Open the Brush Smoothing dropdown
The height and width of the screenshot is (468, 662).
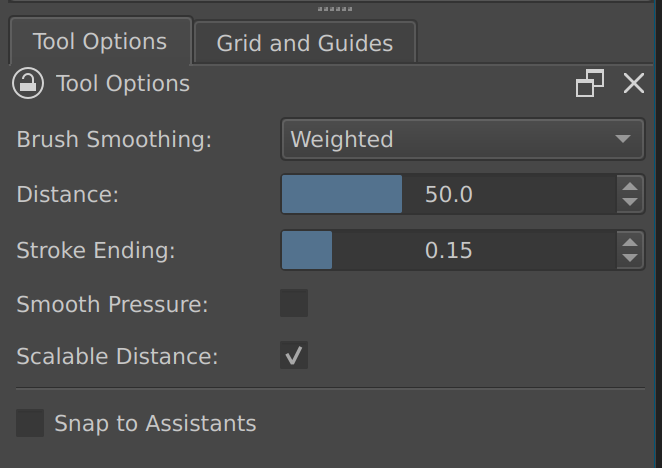(x=463, y=139)
